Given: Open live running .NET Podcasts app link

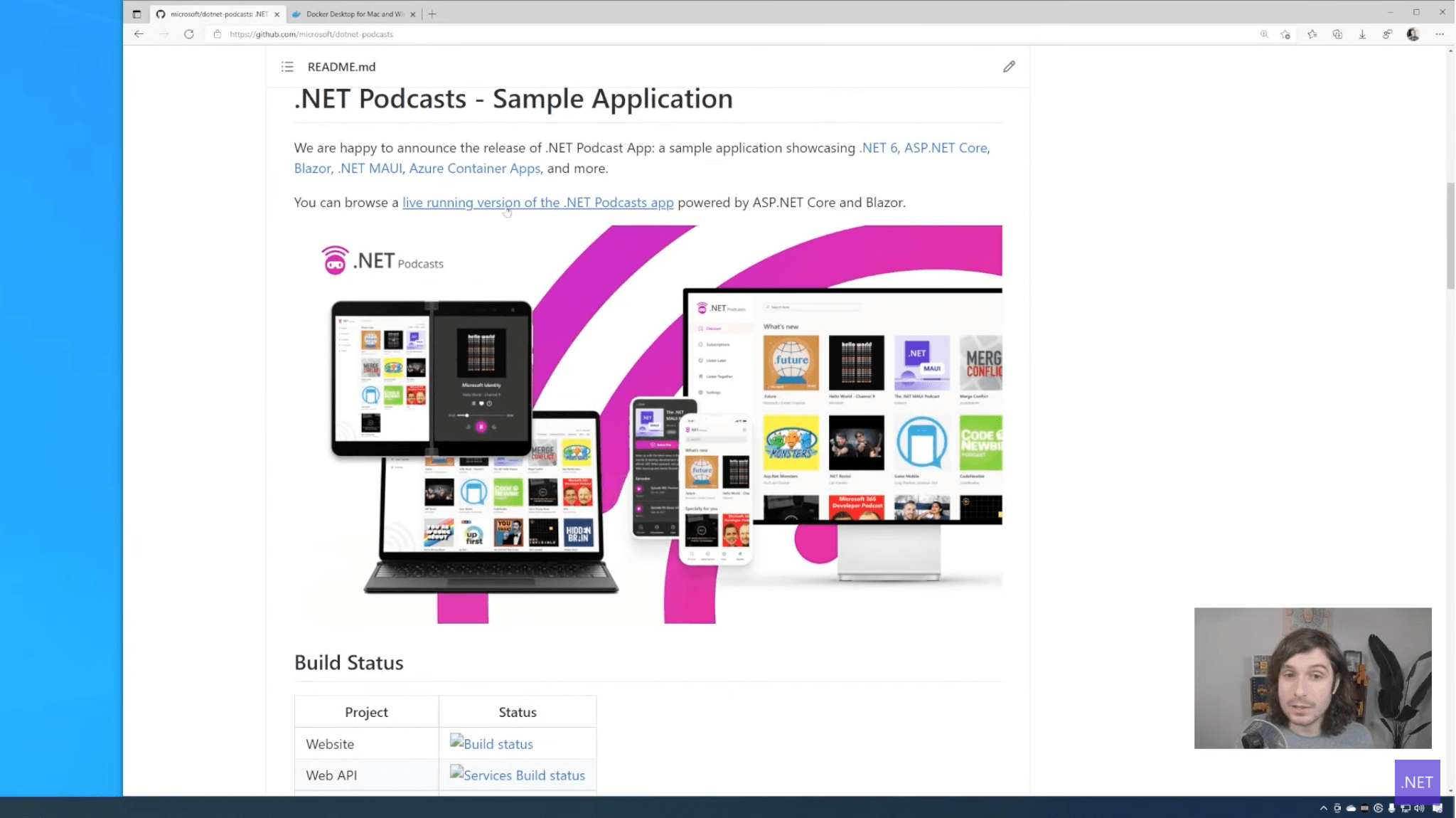Looking at the screenshot, I should point(537,203).
